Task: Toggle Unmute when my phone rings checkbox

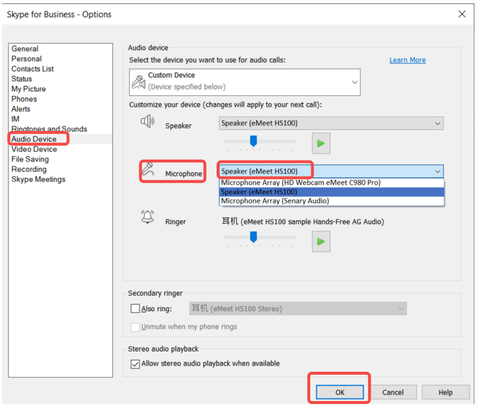Action: tap(135, 327)
